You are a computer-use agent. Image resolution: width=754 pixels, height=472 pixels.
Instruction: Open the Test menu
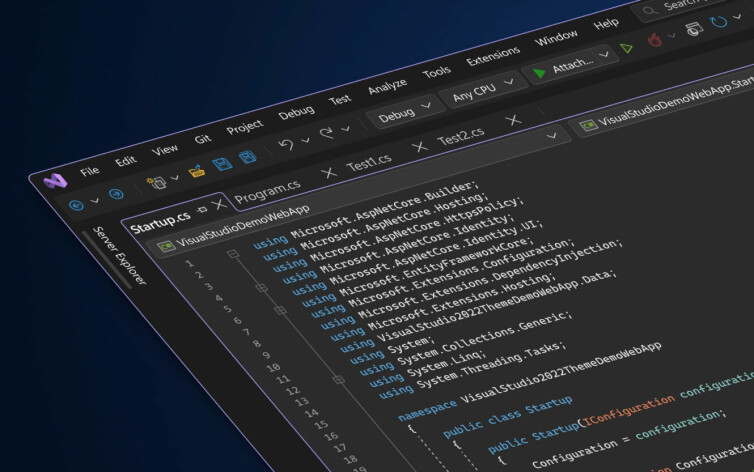(340, 100)
